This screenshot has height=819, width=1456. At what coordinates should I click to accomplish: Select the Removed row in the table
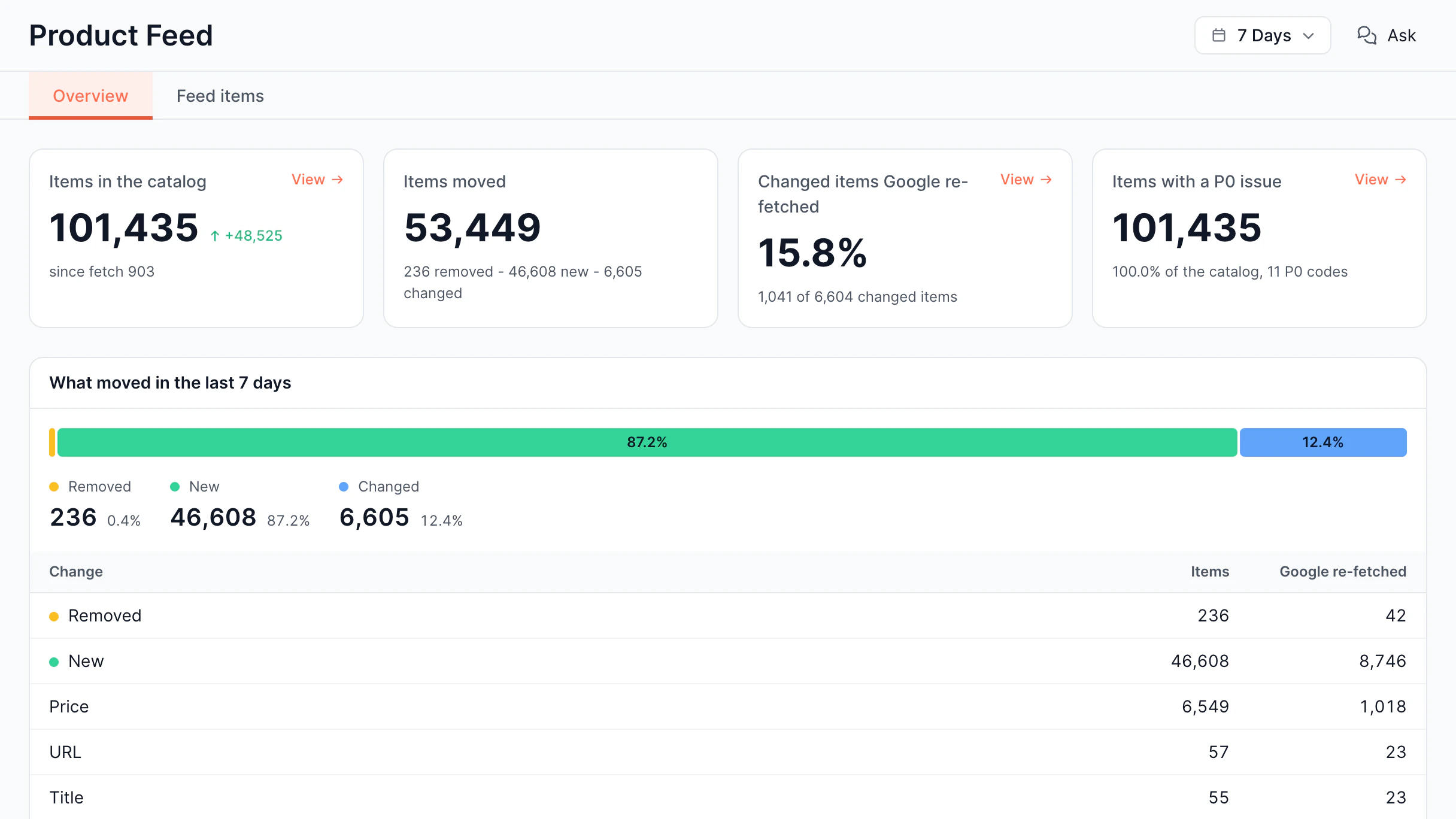[x=728, y=615]
